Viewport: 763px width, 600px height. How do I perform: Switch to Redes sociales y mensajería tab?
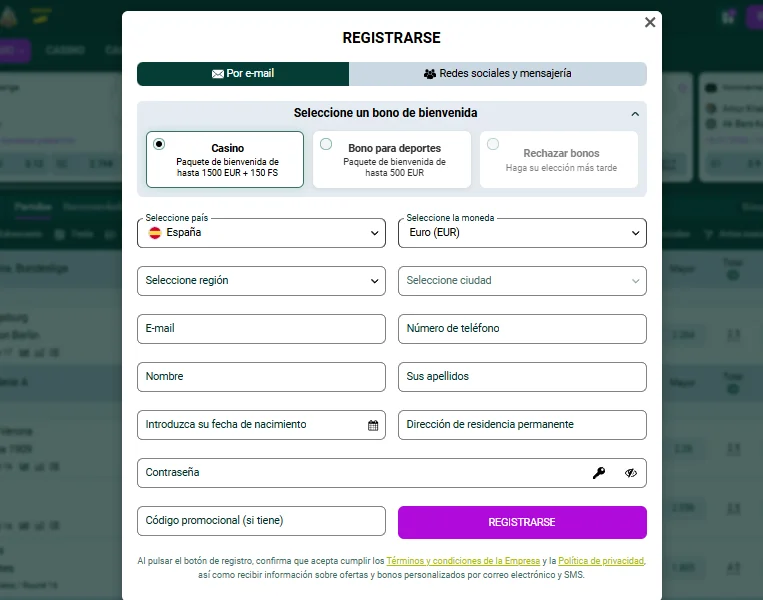point(498,74)
